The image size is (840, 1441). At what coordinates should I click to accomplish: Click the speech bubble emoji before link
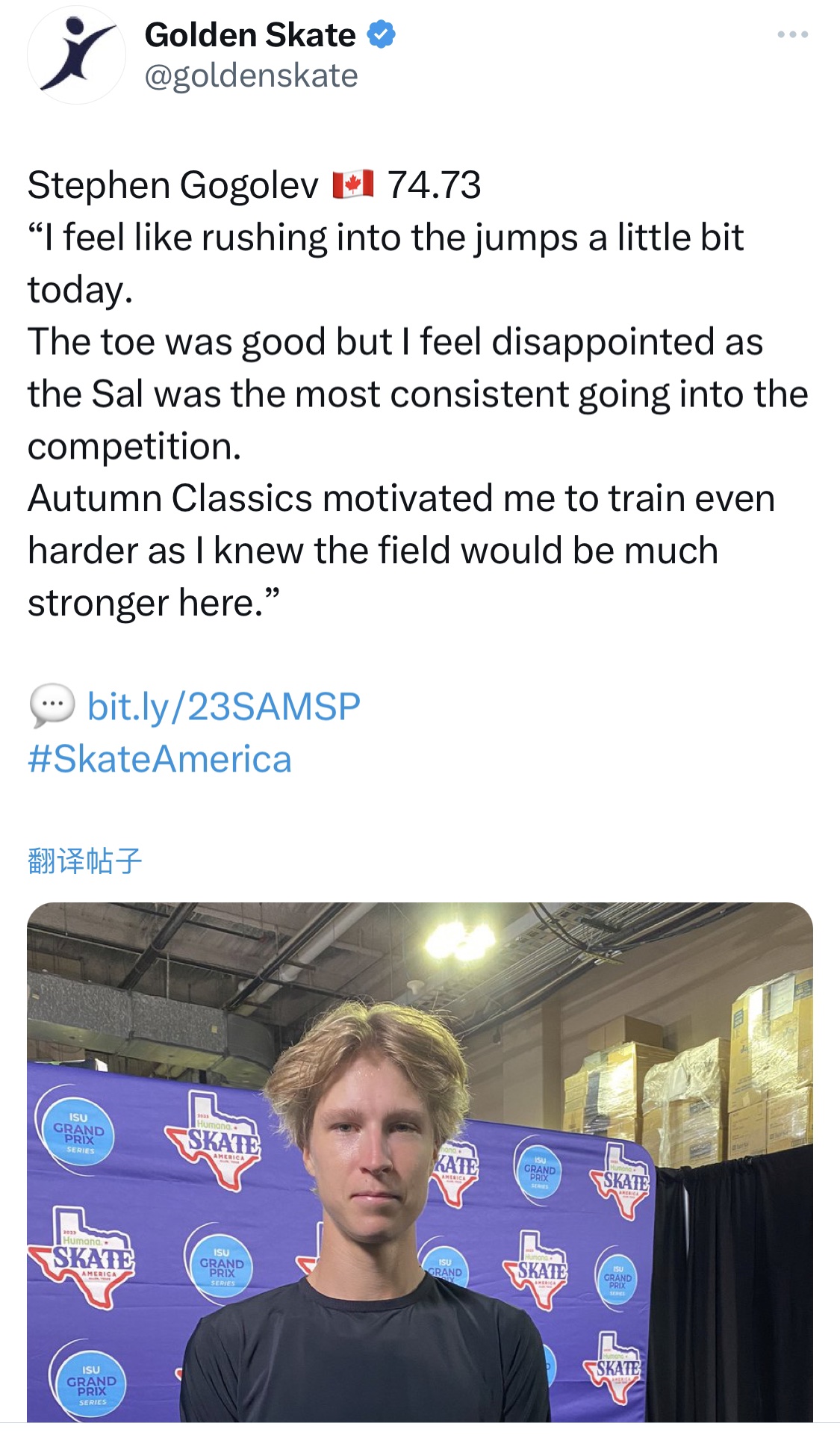(52, 706)
